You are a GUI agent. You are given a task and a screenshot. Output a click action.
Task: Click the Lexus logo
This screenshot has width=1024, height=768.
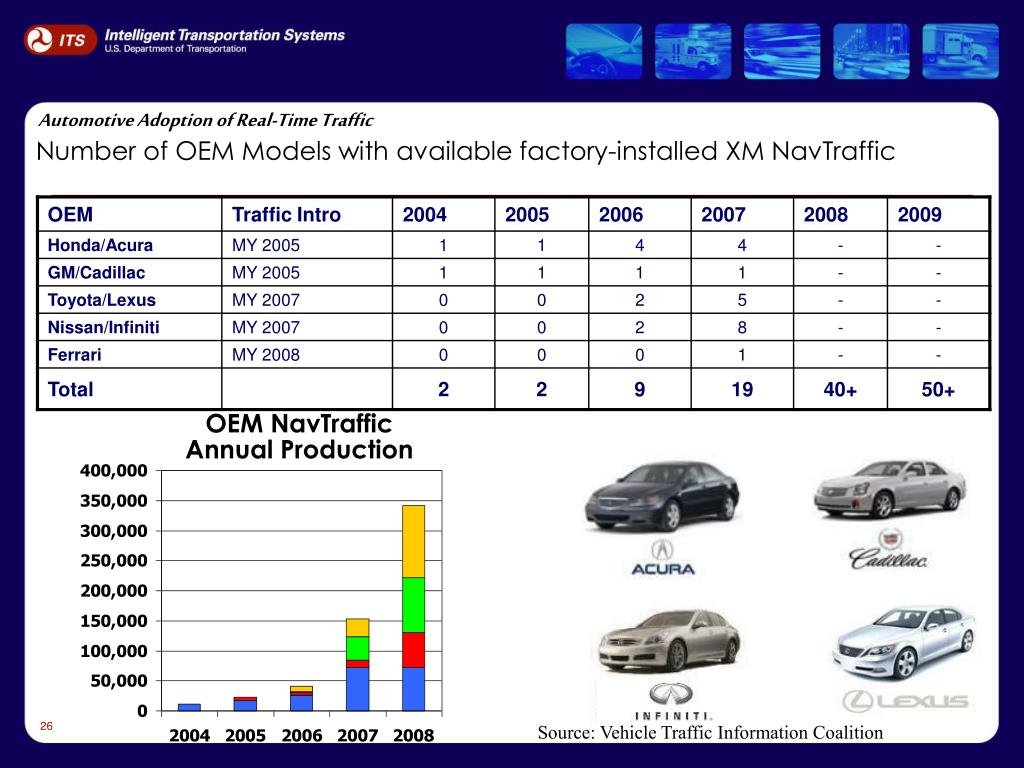click(906, 701)
